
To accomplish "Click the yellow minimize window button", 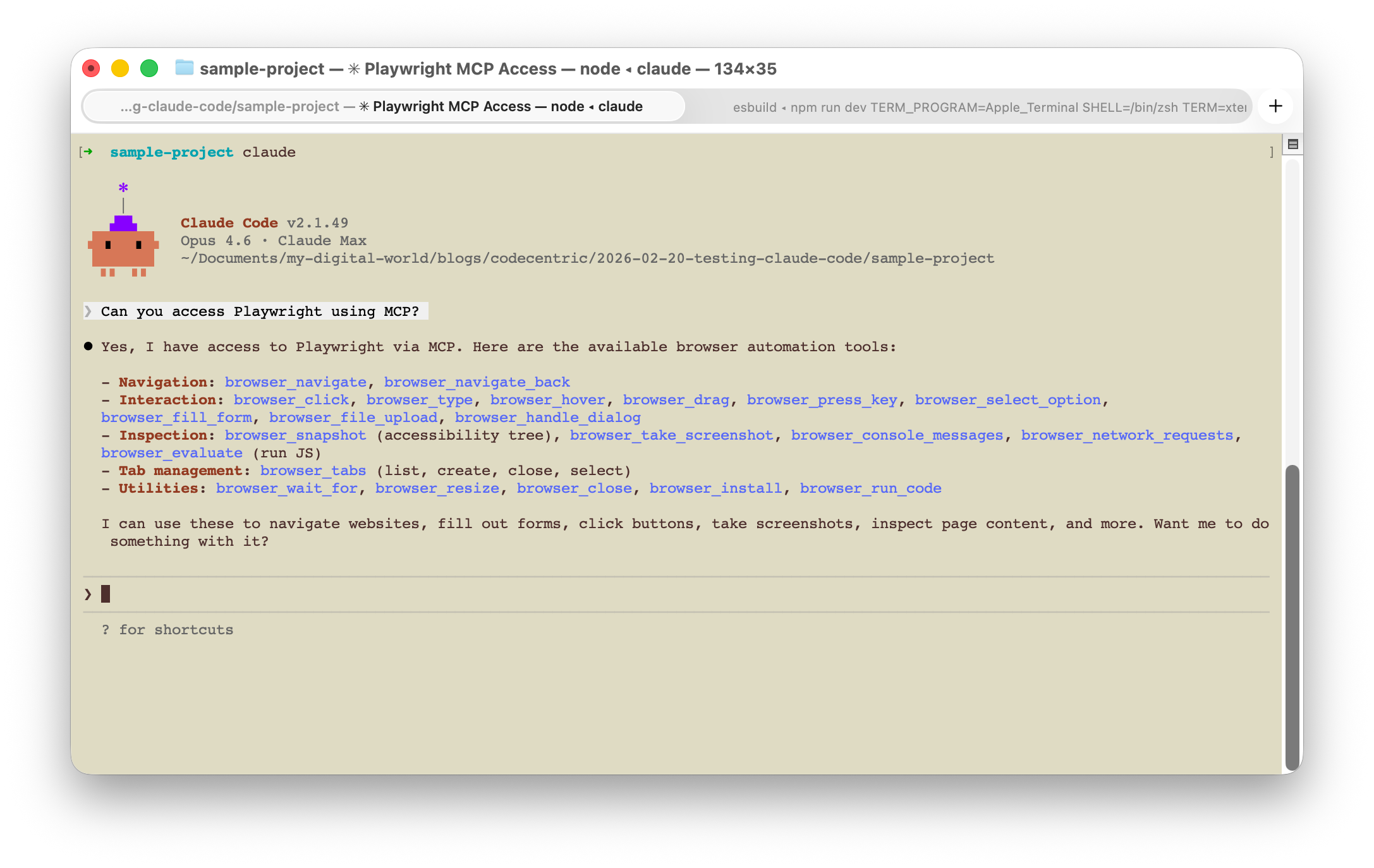I will coord(120,68).
